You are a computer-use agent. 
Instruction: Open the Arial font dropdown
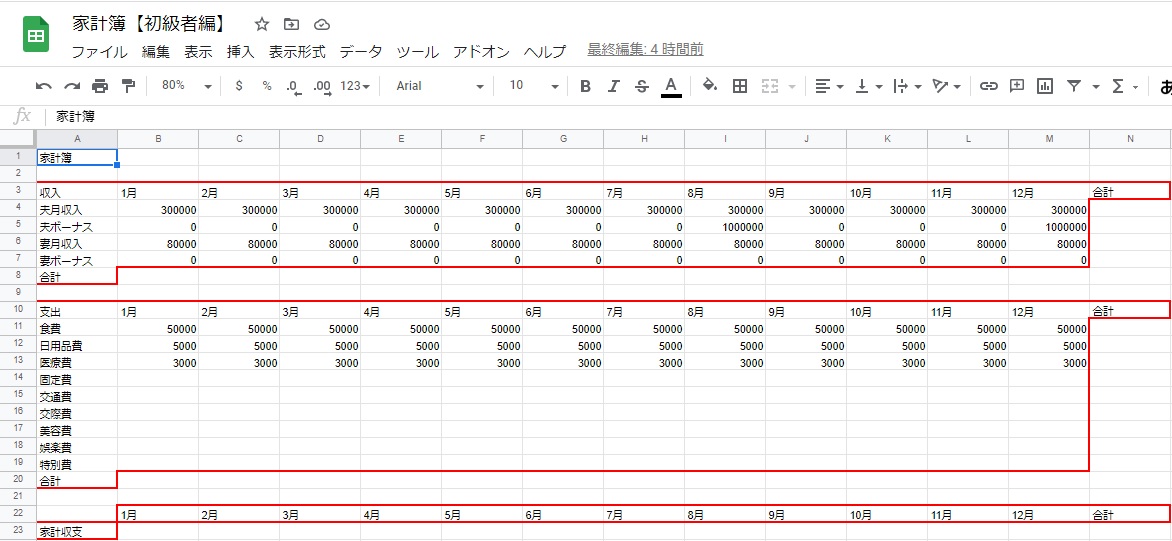(x=439, y=86)
